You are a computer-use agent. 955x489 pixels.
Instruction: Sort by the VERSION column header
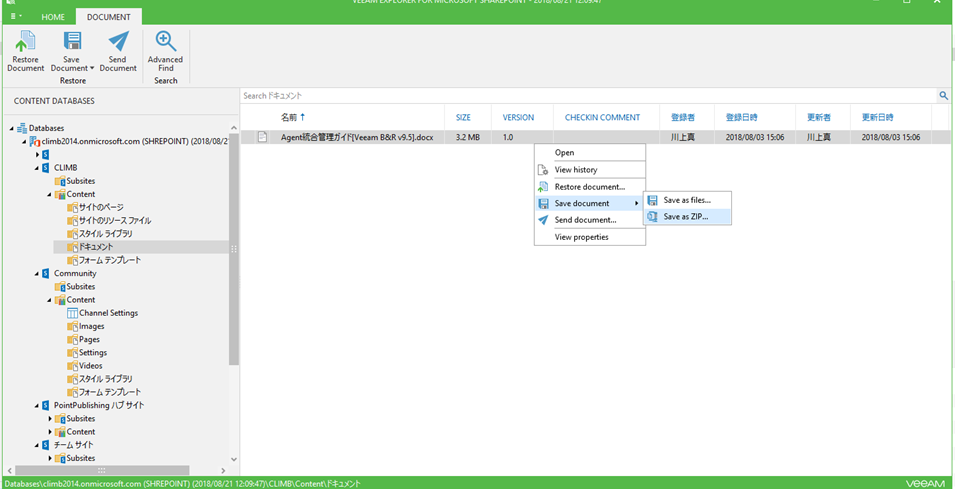(518, 118)
